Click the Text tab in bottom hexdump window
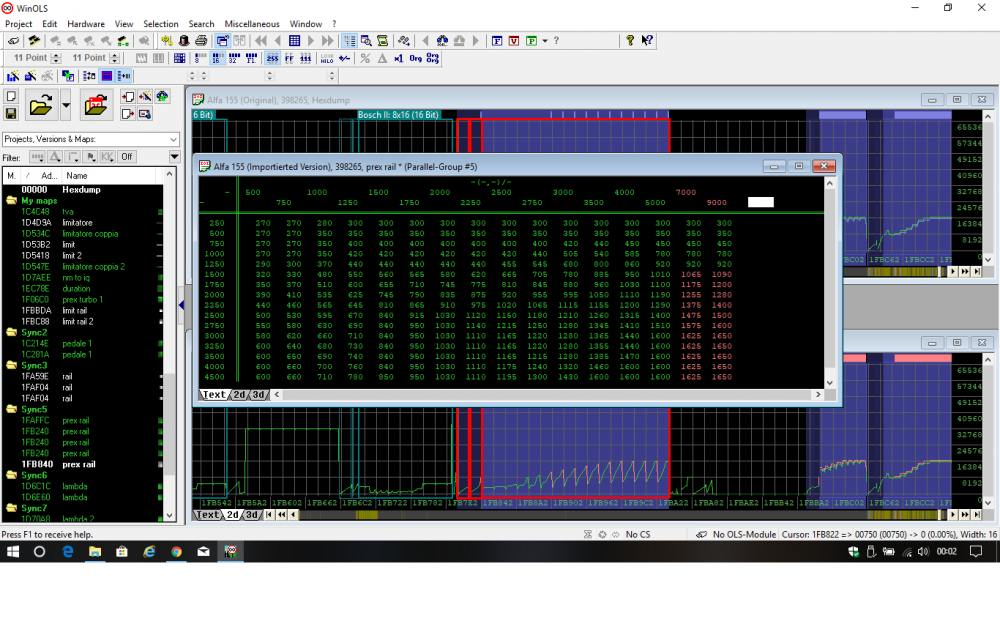1000x624 pixels. [207, 515]
